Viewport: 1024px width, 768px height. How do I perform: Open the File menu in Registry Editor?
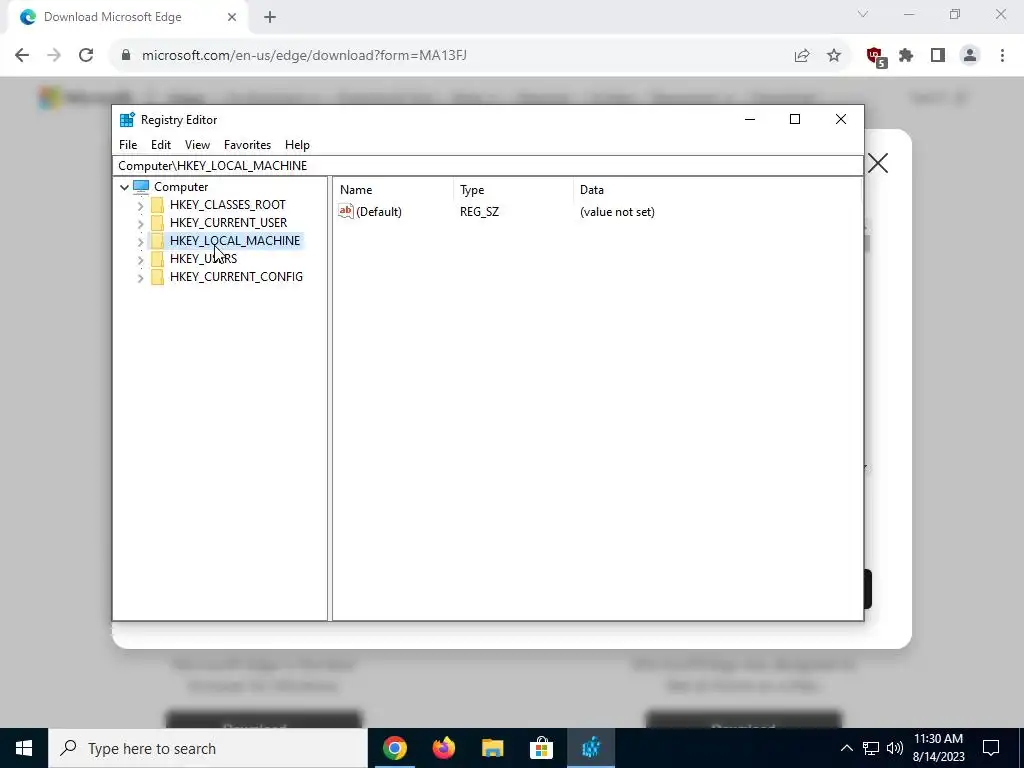click(128, 145)
